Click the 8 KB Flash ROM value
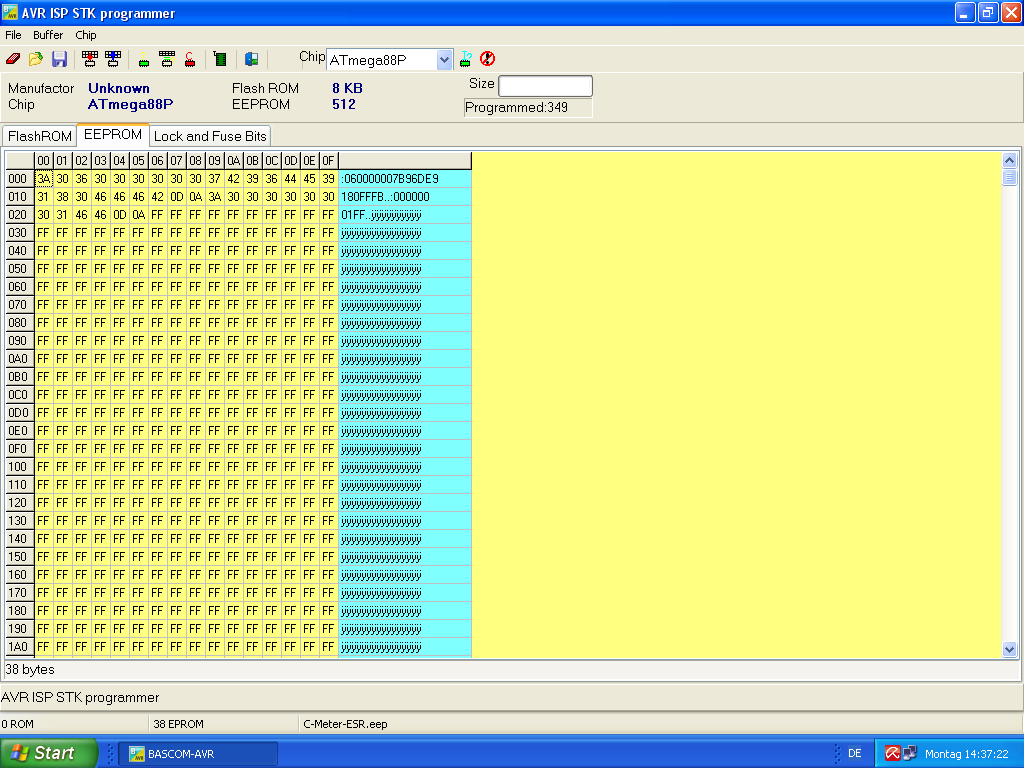Screen dimensions: 1024x768 click(x=347, y=88)
